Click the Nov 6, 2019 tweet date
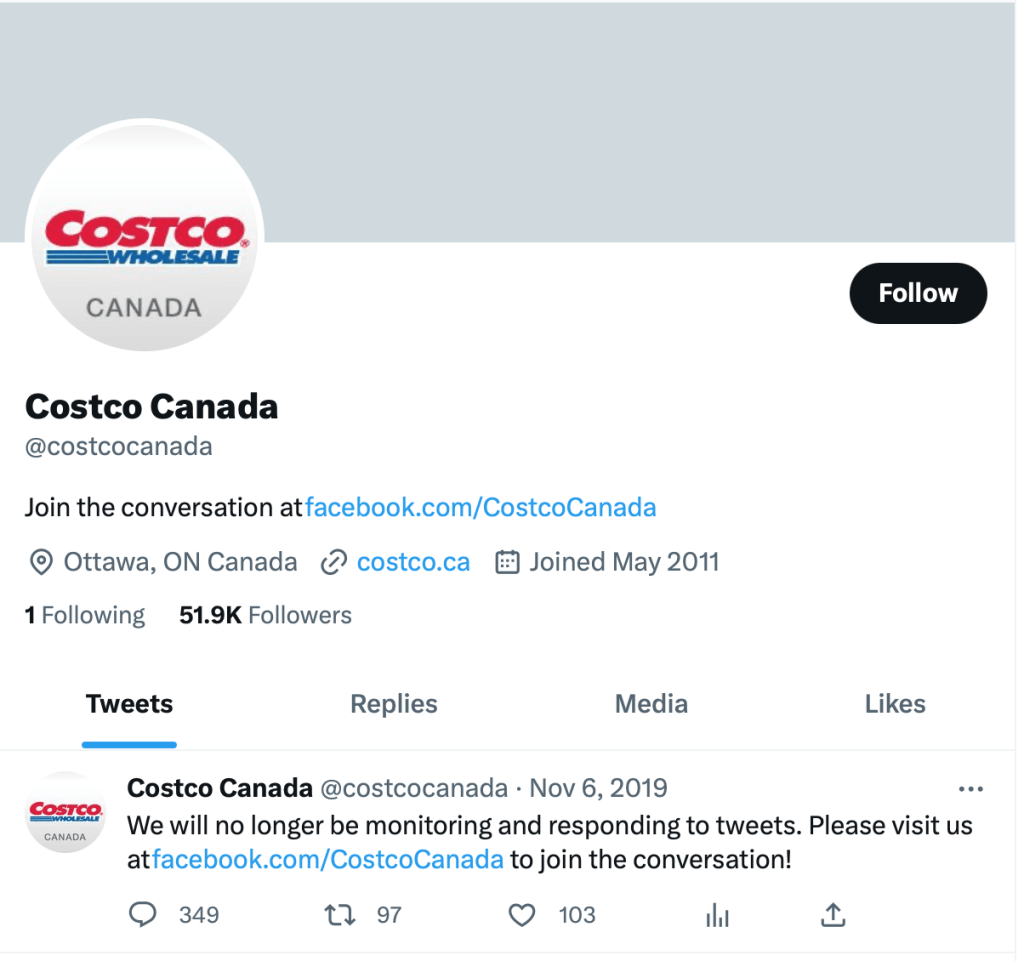The height and width of the screenshot is (961, 1024). coord(598,788)
